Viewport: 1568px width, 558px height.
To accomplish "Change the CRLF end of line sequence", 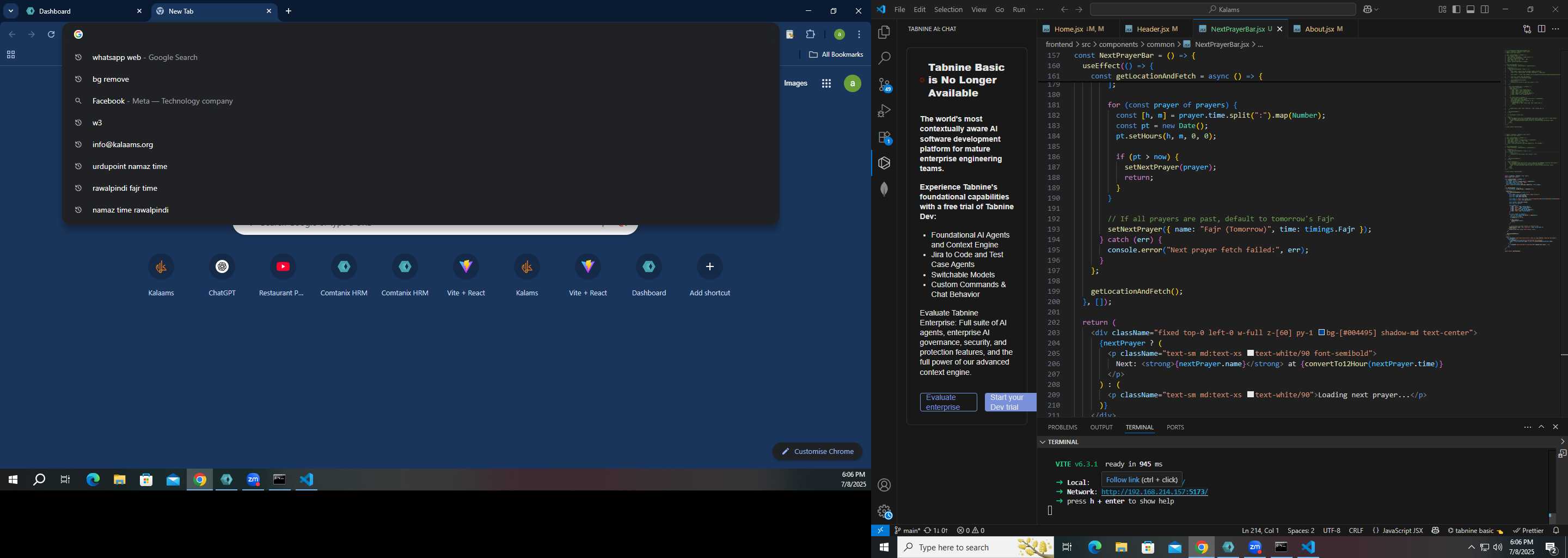I will click(1356, 531).
